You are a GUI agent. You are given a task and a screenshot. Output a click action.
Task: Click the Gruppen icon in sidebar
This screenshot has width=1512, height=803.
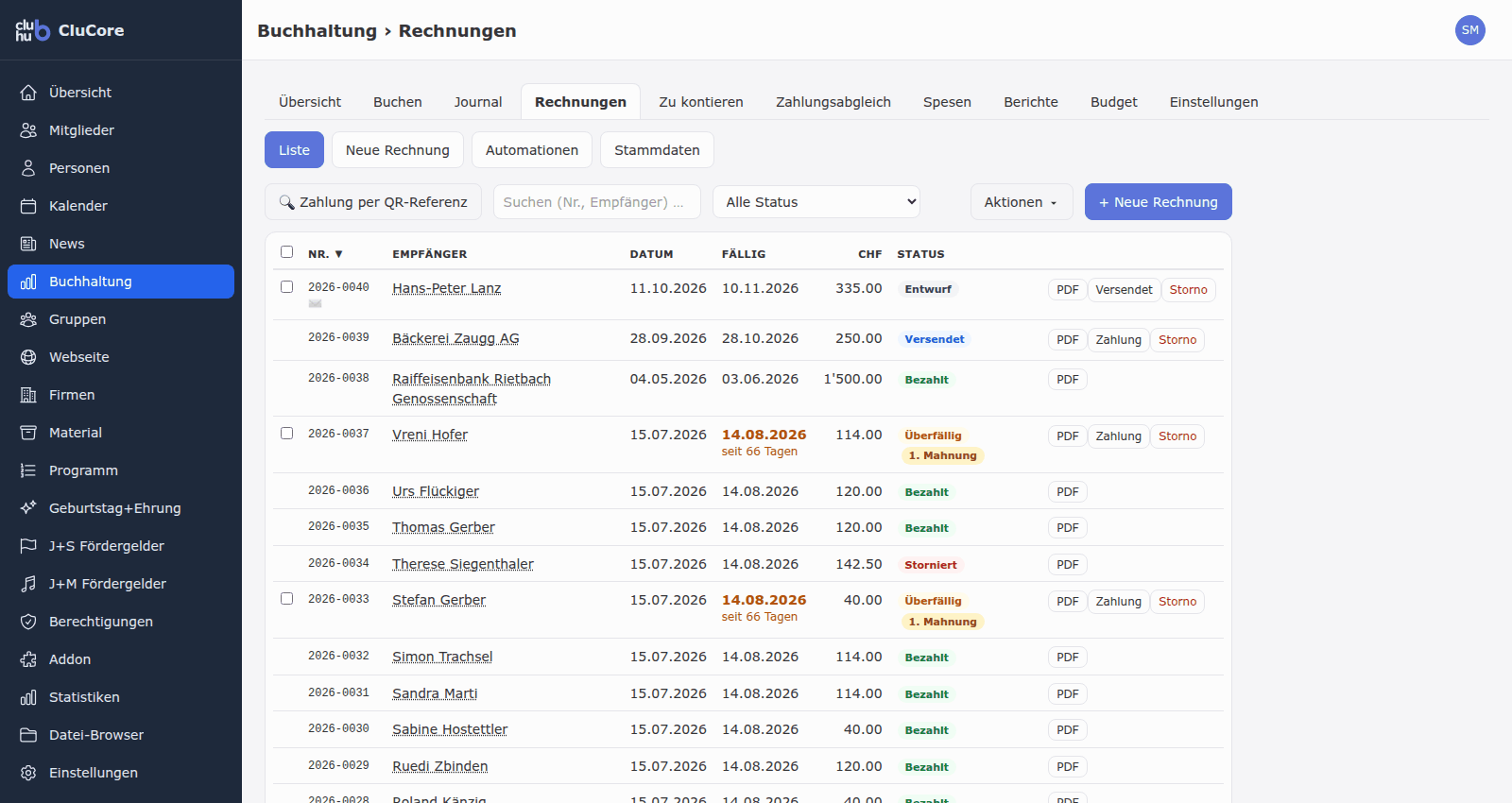point(28,319)
